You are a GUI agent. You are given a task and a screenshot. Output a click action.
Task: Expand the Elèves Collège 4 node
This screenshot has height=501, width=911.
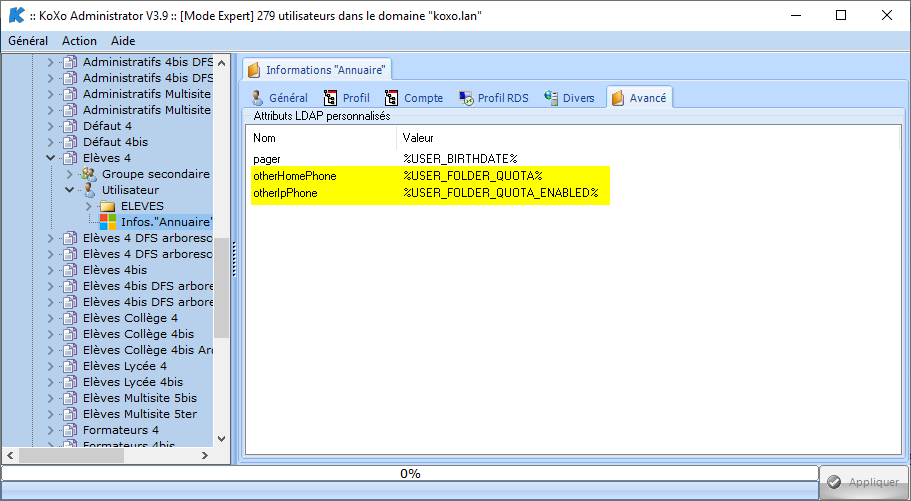click(51, 318)
